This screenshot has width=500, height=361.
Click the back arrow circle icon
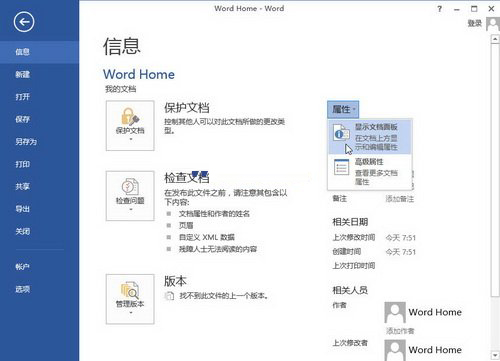[x=24, y=22]
